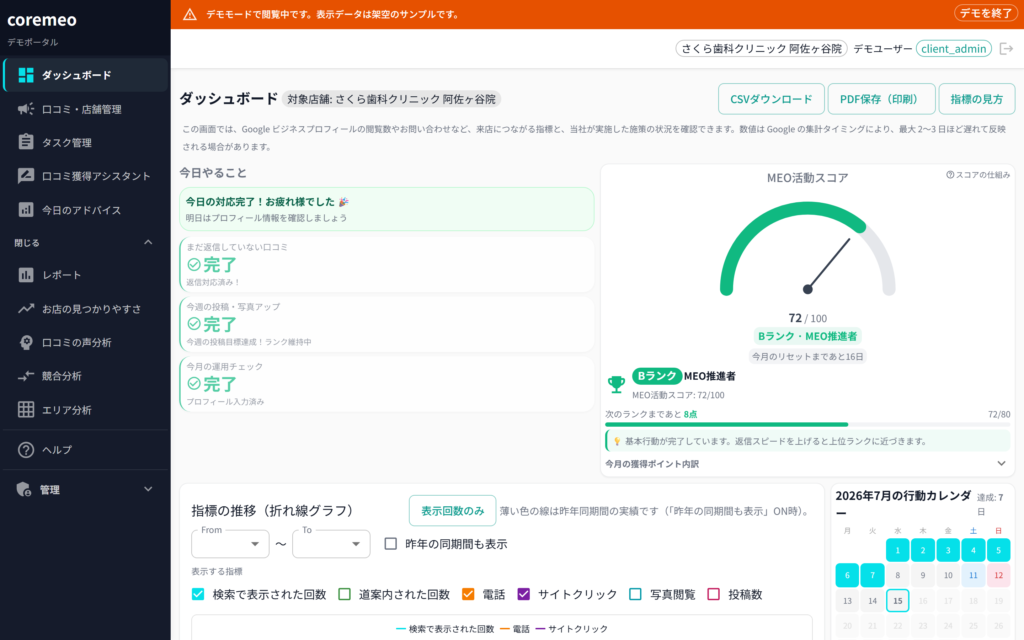Click the clipboard icon for タスク管理
This screenshot has height=640, width=1024.
click(25, 142)
